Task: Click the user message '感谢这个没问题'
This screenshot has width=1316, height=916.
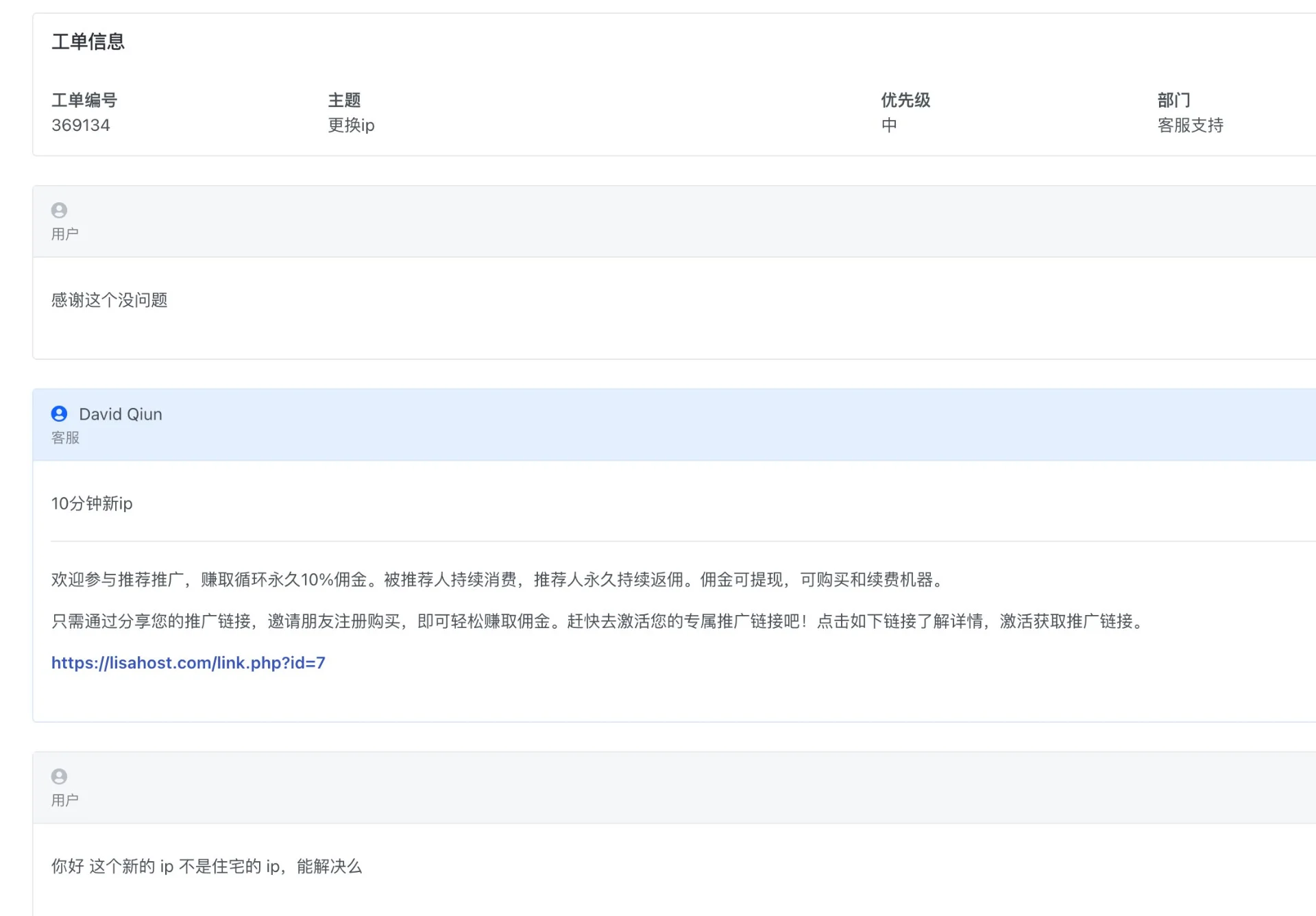Action: click(110, 300)
